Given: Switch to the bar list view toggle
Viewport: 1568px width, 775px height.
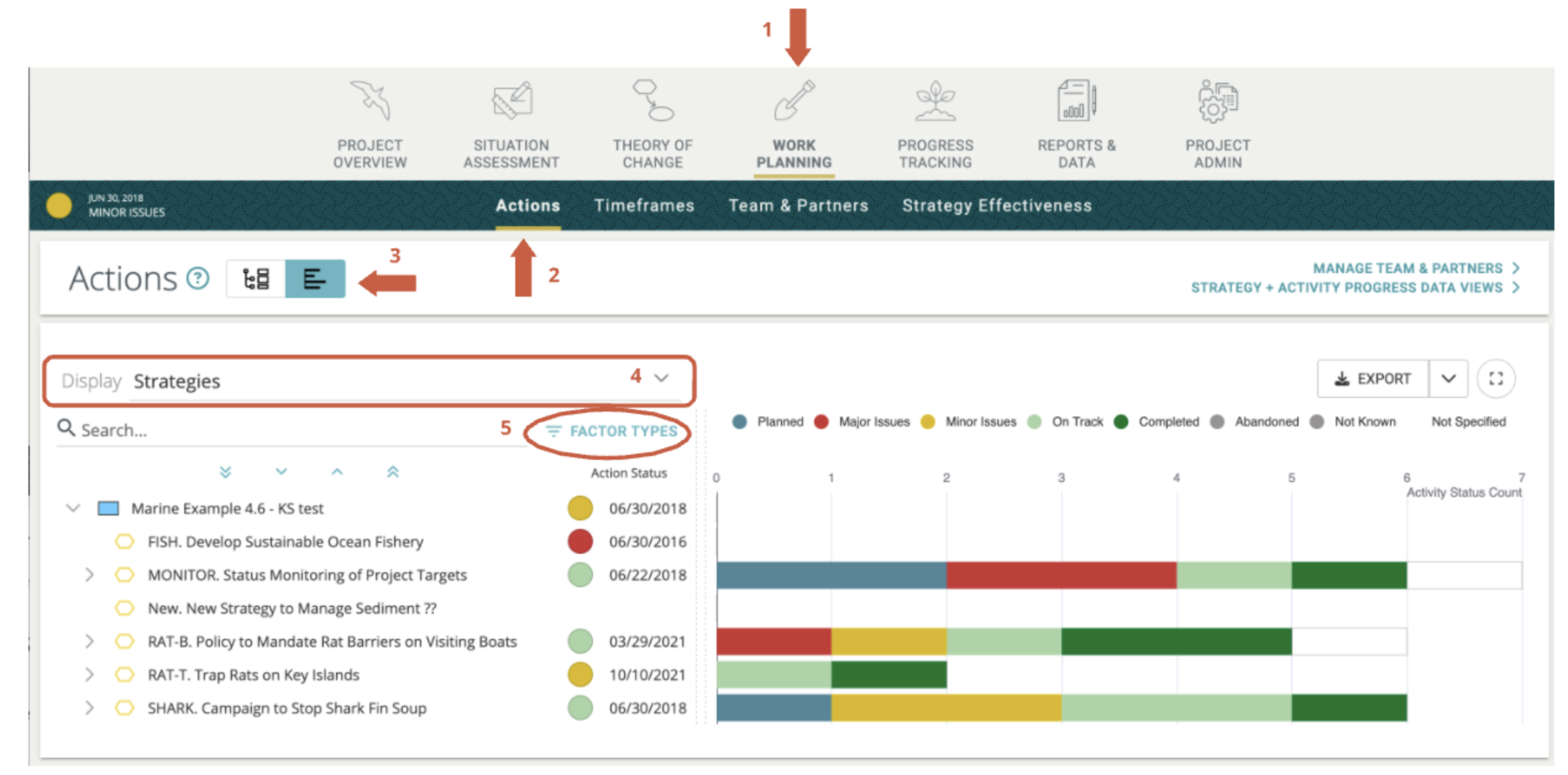Looking at the screenshot, I should [314, 279].
